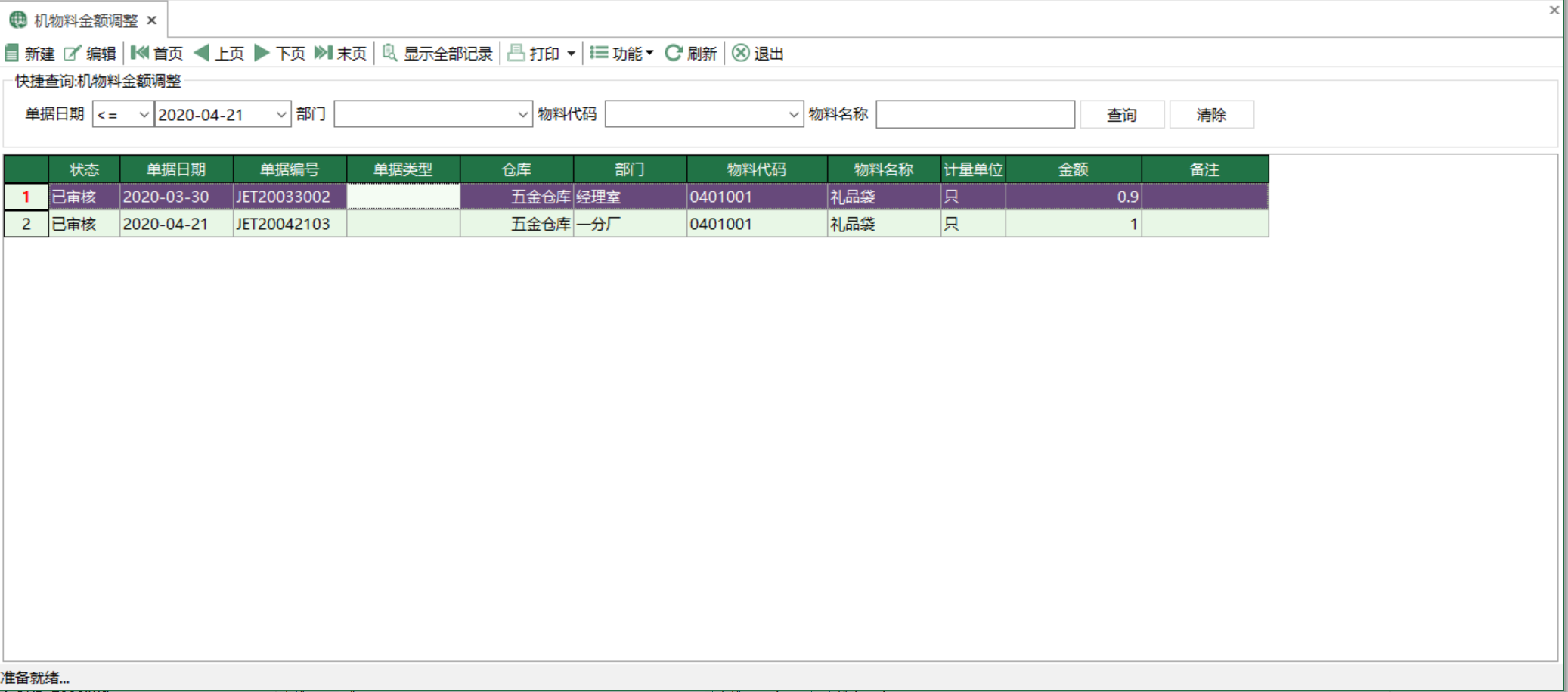This screenshot has width=1568, height=692.
Task: Click the 金额 column header
Action: 1074,169
